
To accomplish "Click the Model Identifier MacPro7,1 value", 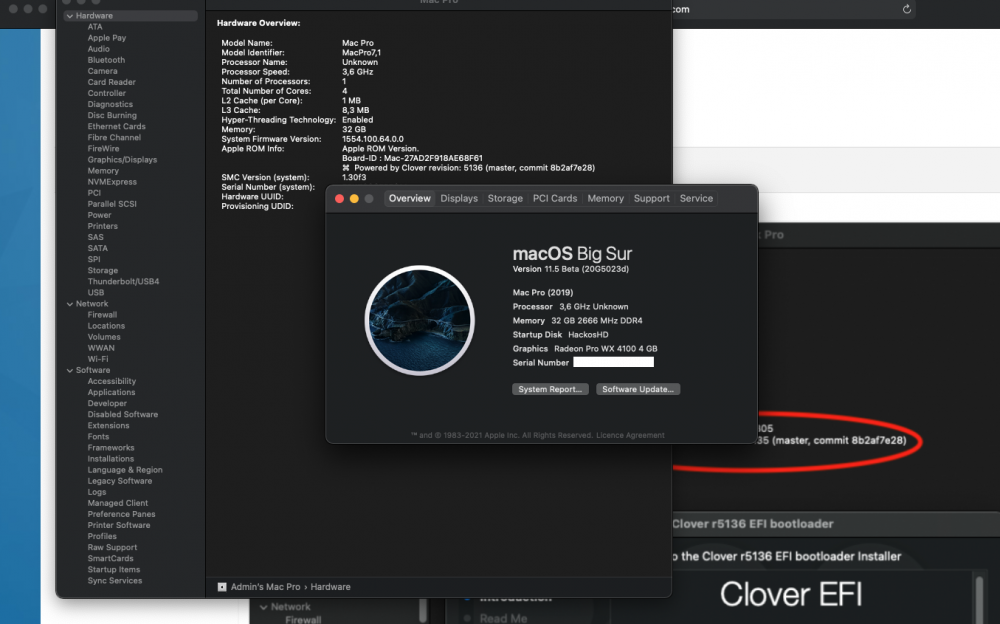I will coord(361,53).
